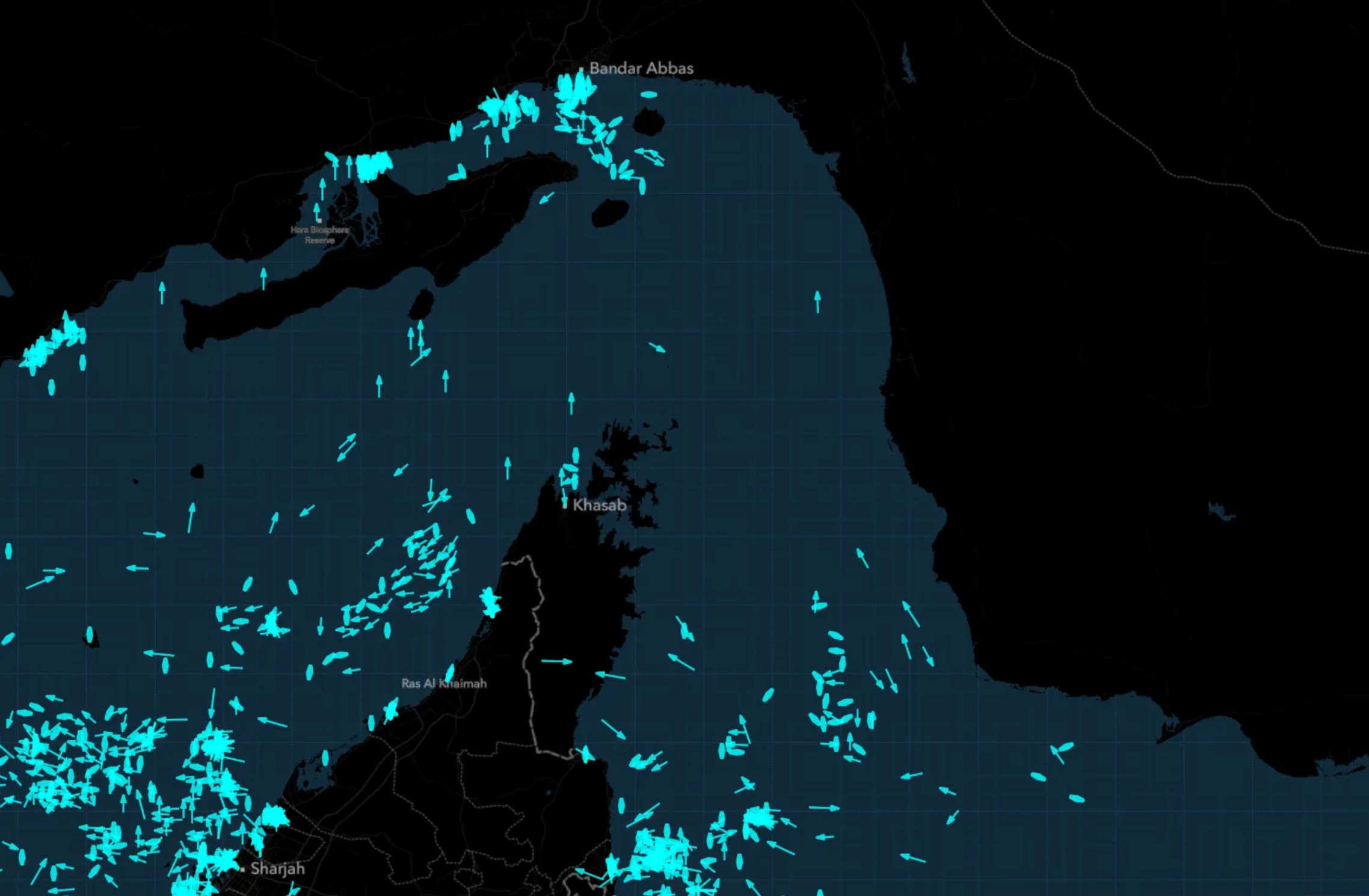
Task: Click Hengam island just south of Qeshm
Action: tap(422, 304)
